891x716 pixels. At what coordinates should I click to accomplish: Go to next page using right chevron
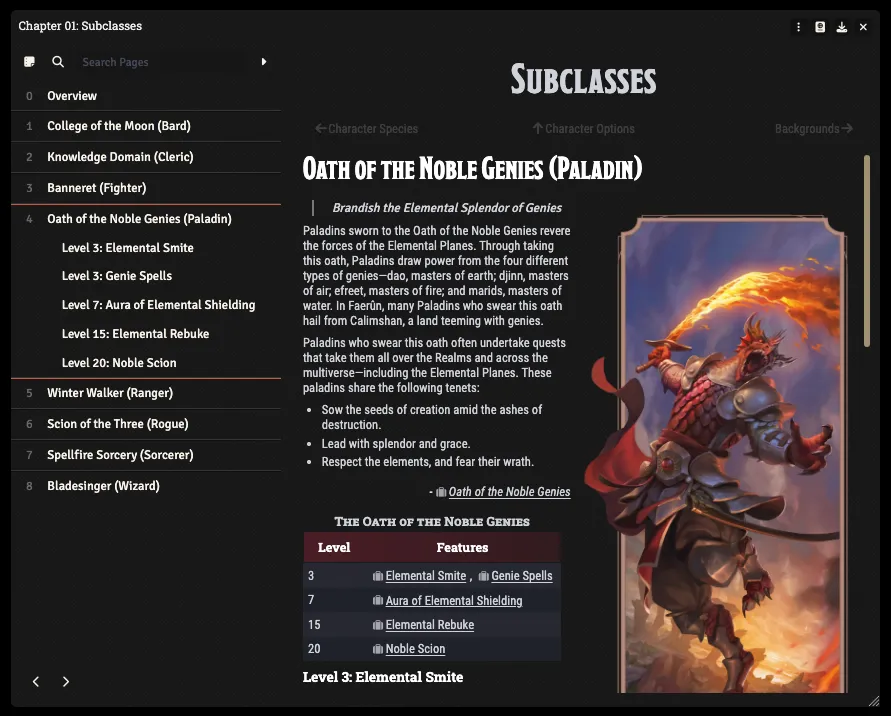(x=66, y=681)
